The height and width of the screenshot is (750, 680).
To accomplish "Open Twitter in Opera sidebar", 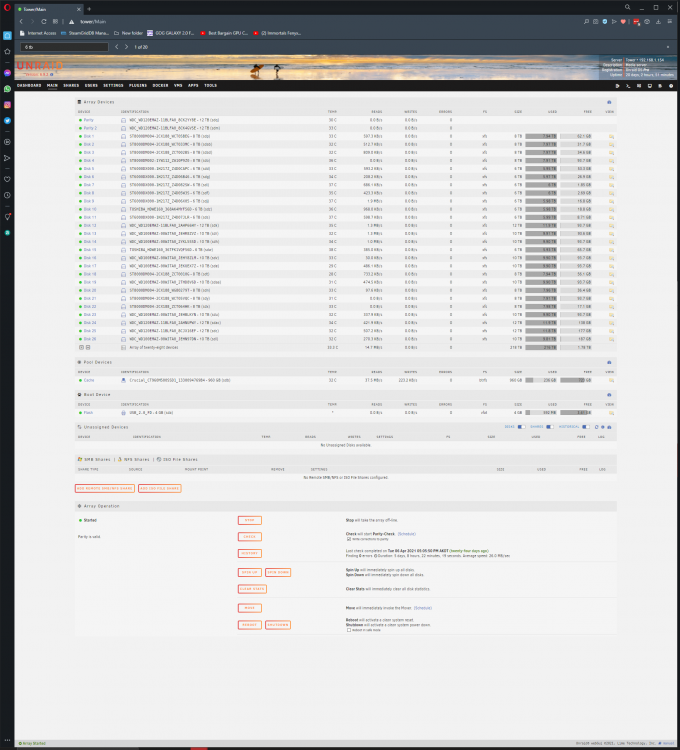I will [7, 121].
